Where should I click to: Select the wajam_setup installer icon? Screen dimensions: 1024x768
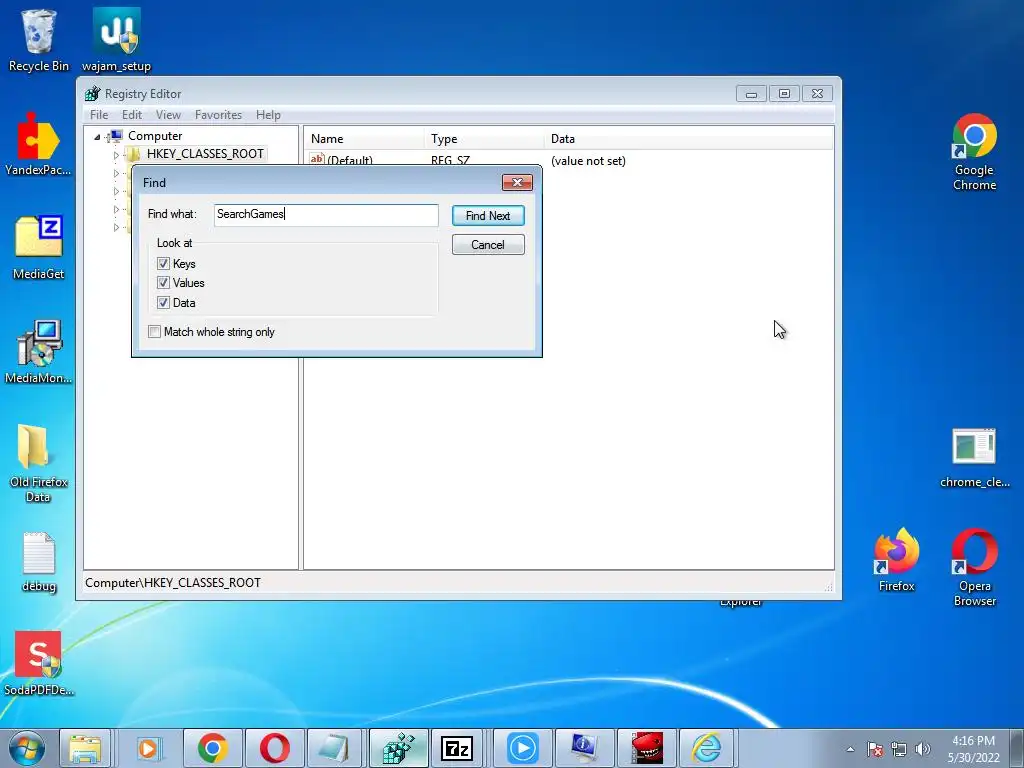point(116,39)
